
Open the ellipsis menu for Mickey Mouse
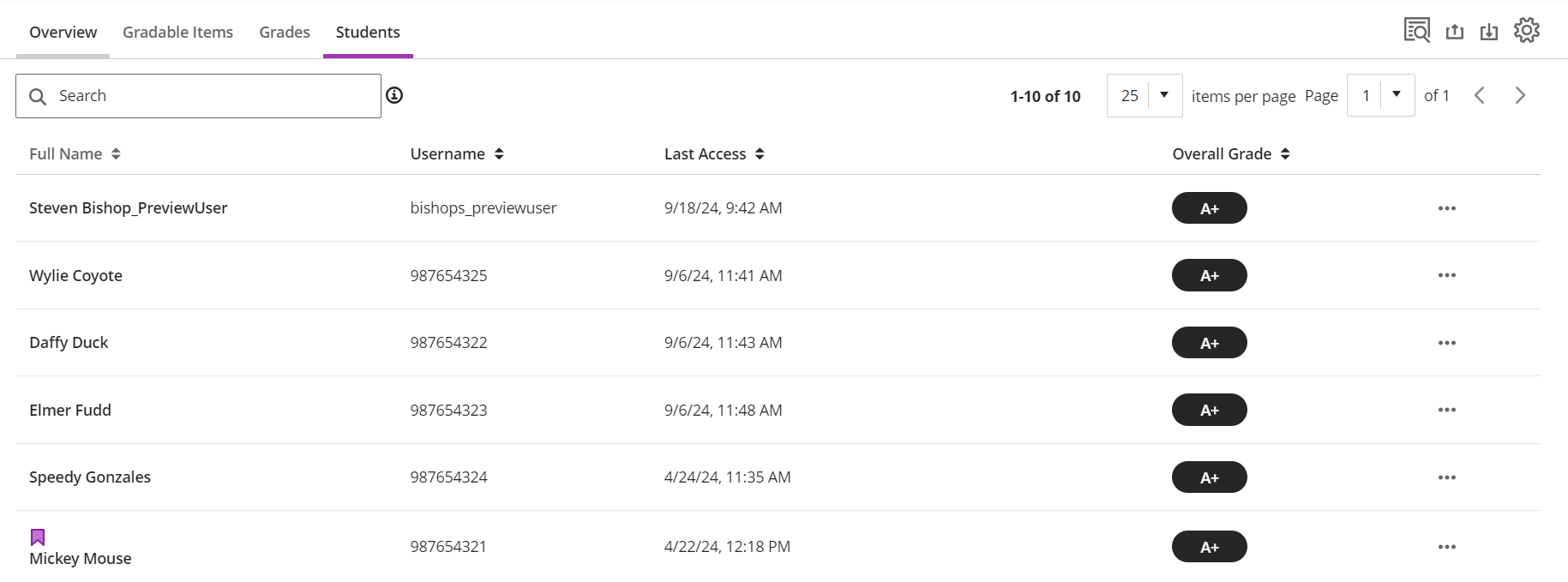1446,546
